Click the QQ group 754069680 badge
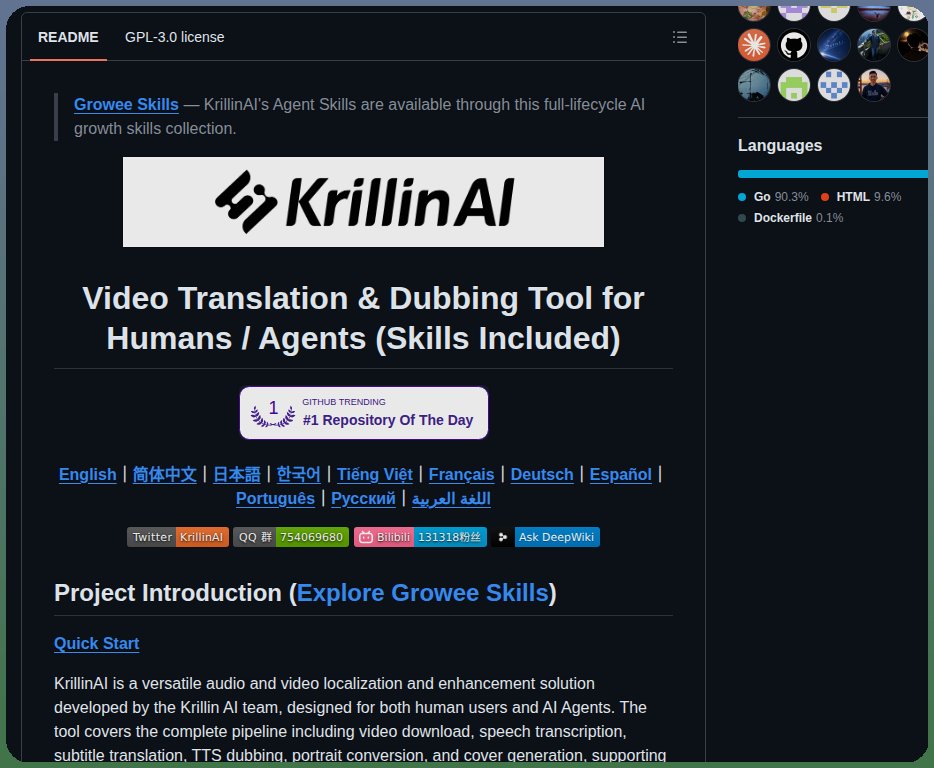 click(291, 537)
